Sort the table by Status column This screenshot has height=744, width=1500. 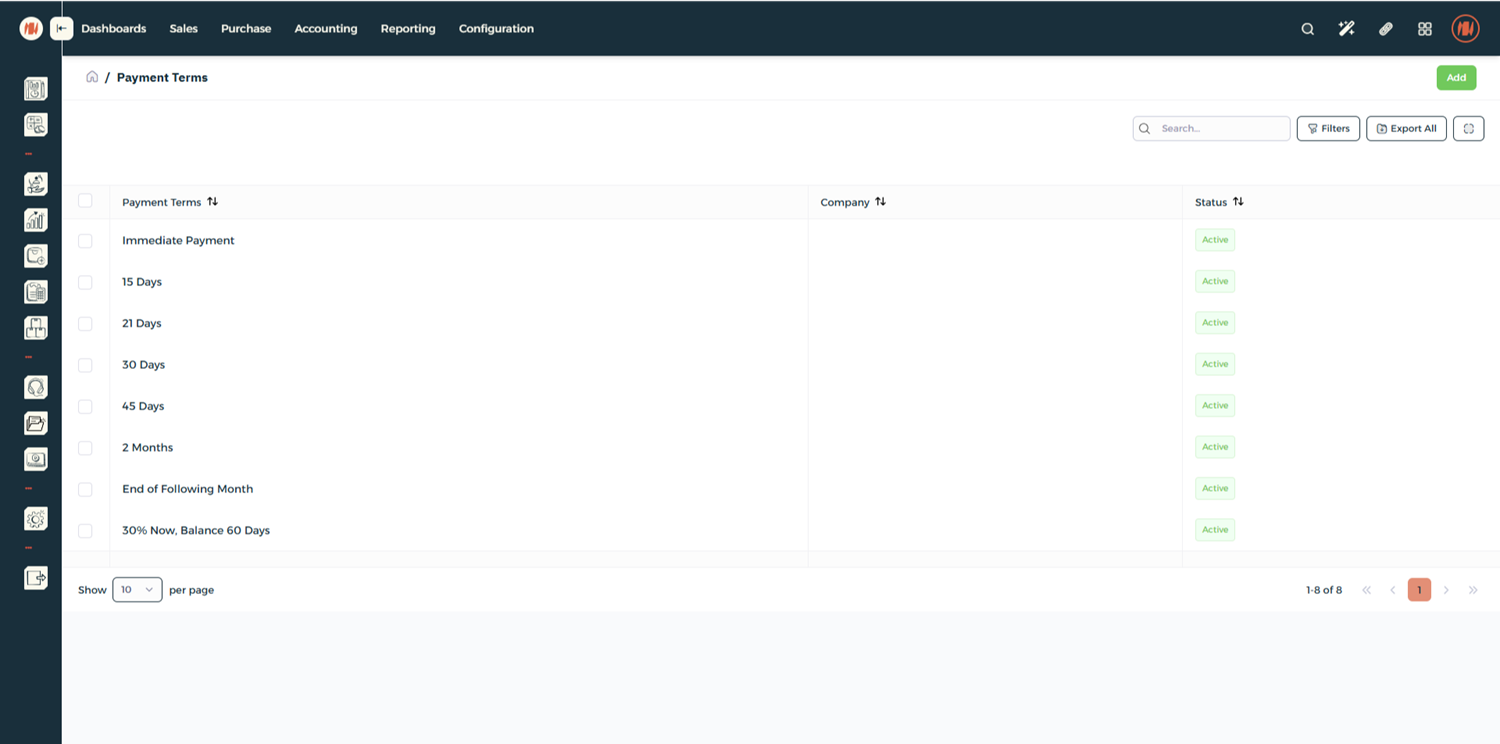coord(1238,202)
